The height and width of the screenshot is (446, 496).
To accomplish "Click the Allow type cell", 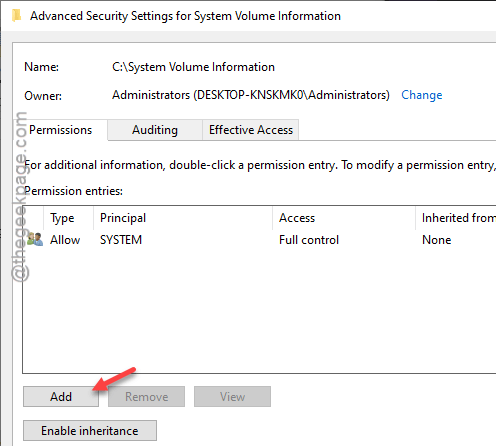I will pos(65,240).
